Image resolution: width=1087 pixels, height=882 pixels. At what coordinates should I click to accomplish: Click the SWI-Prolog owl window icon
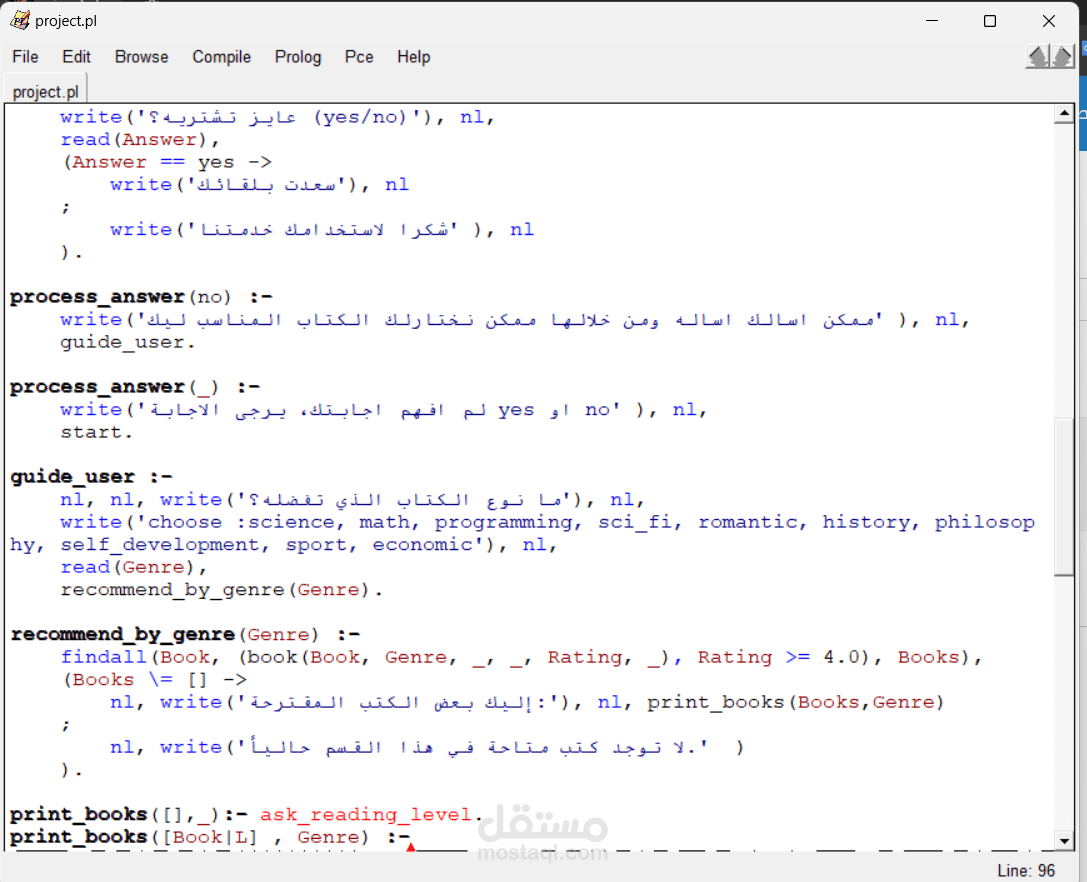[x=20, y=20]
